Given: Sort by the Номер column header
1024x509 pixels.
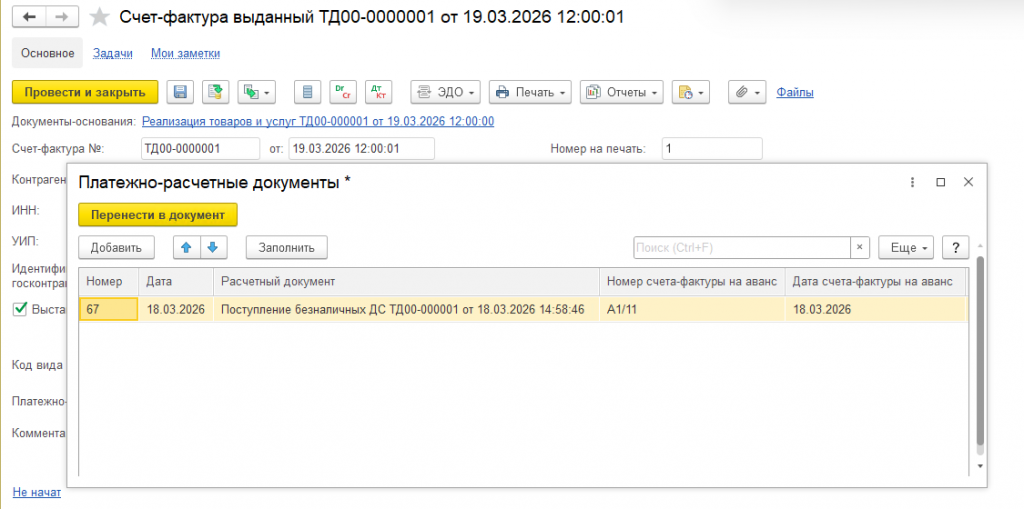Looking at the screenshot, I should [108, 281].
